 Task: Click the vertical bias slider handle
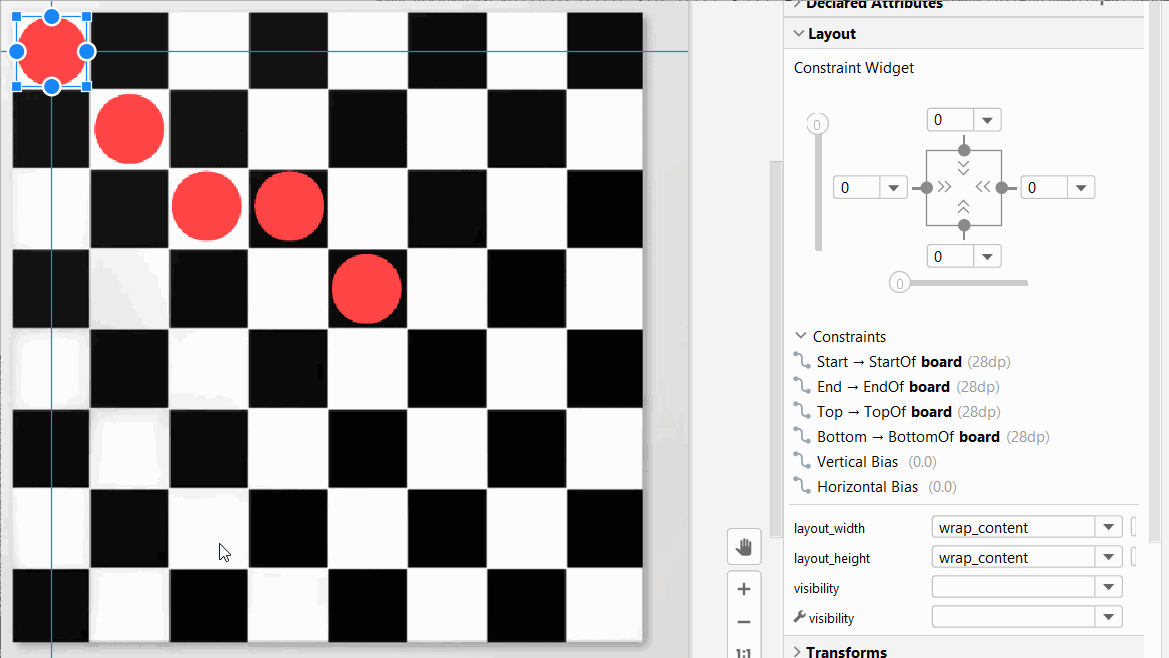pos(817,124)
